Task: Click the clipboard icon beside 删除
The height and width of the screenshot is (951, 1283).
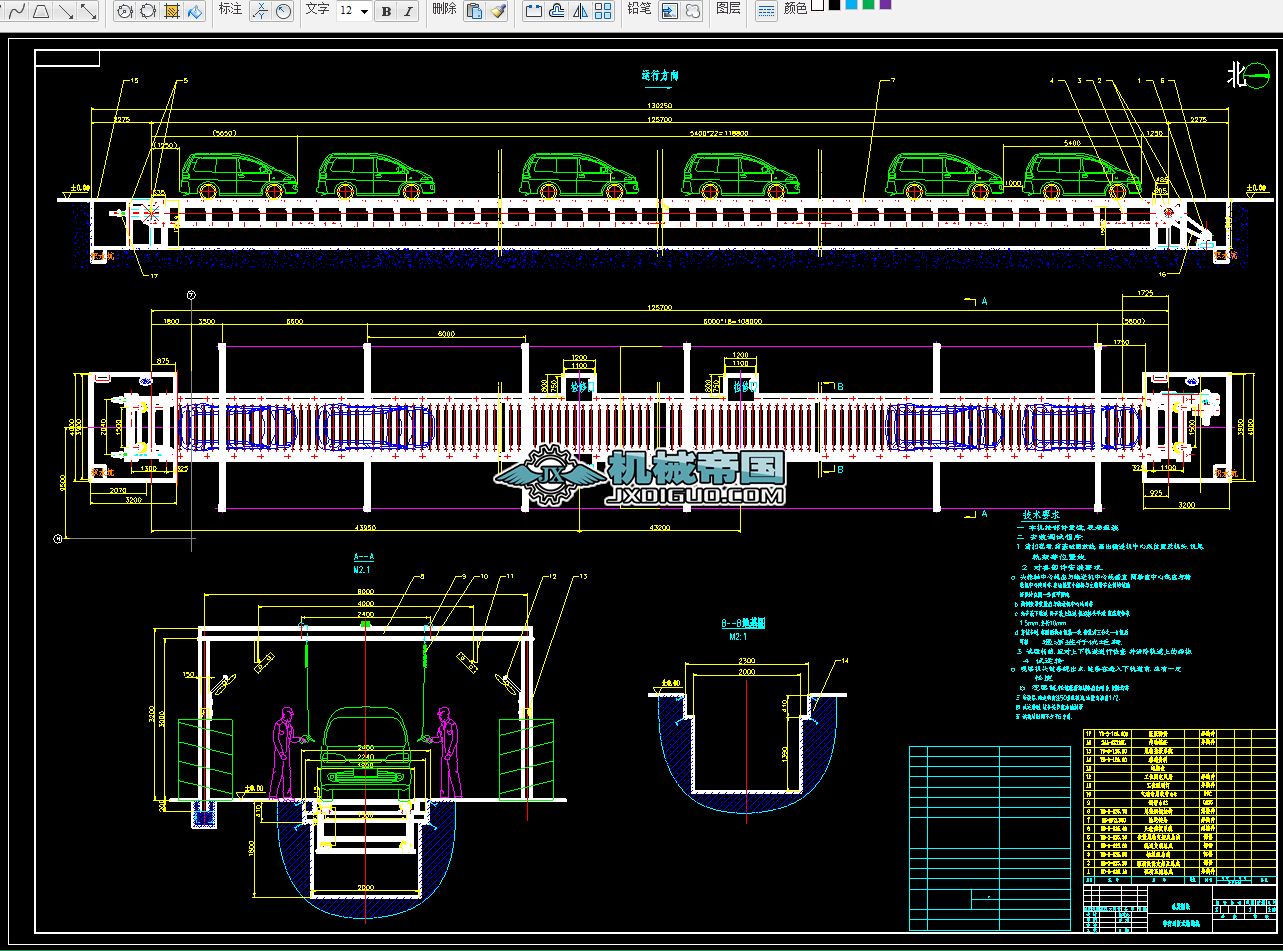Action: (x=475, y=11)
